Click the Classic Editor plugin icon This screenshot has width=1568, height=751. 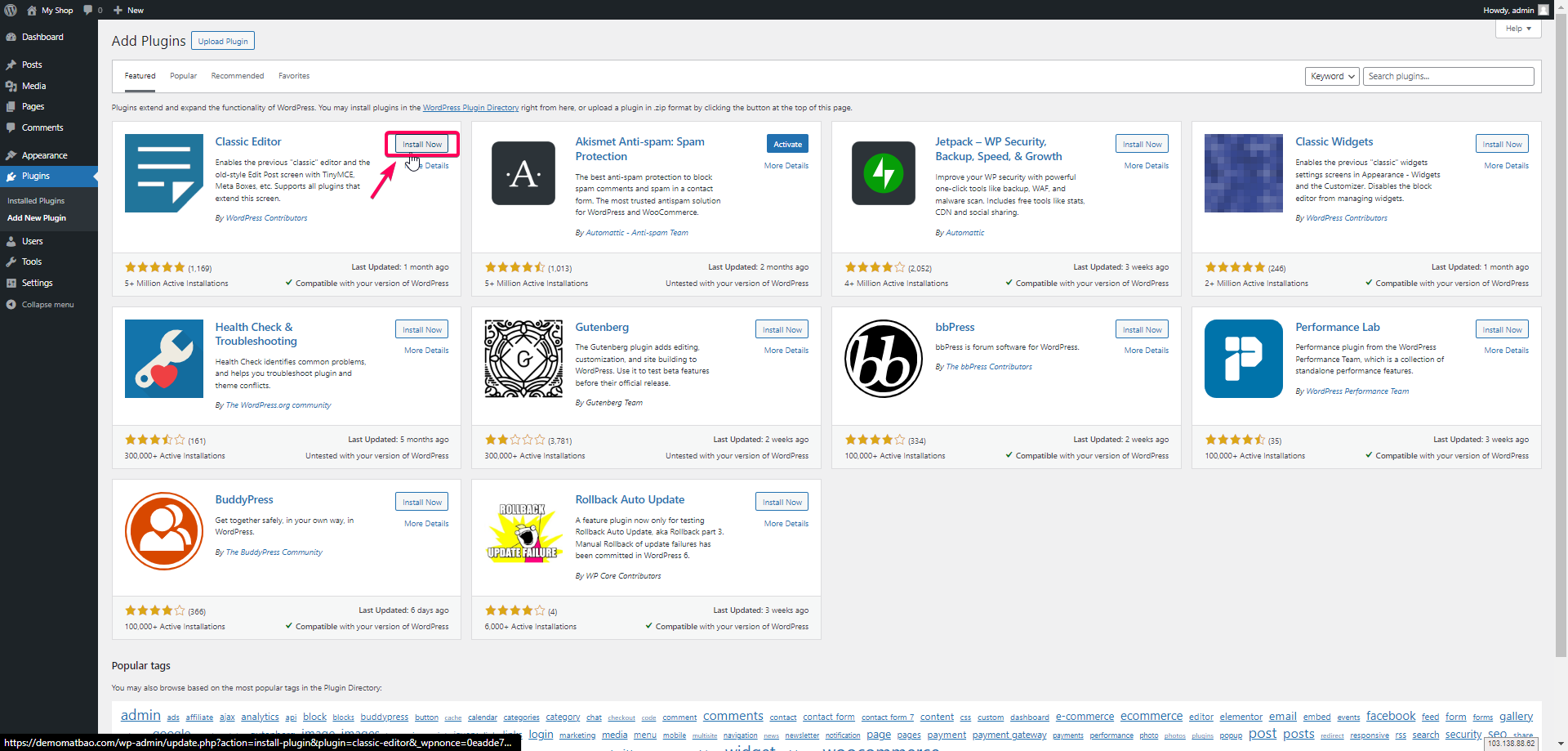click(164, 173)
